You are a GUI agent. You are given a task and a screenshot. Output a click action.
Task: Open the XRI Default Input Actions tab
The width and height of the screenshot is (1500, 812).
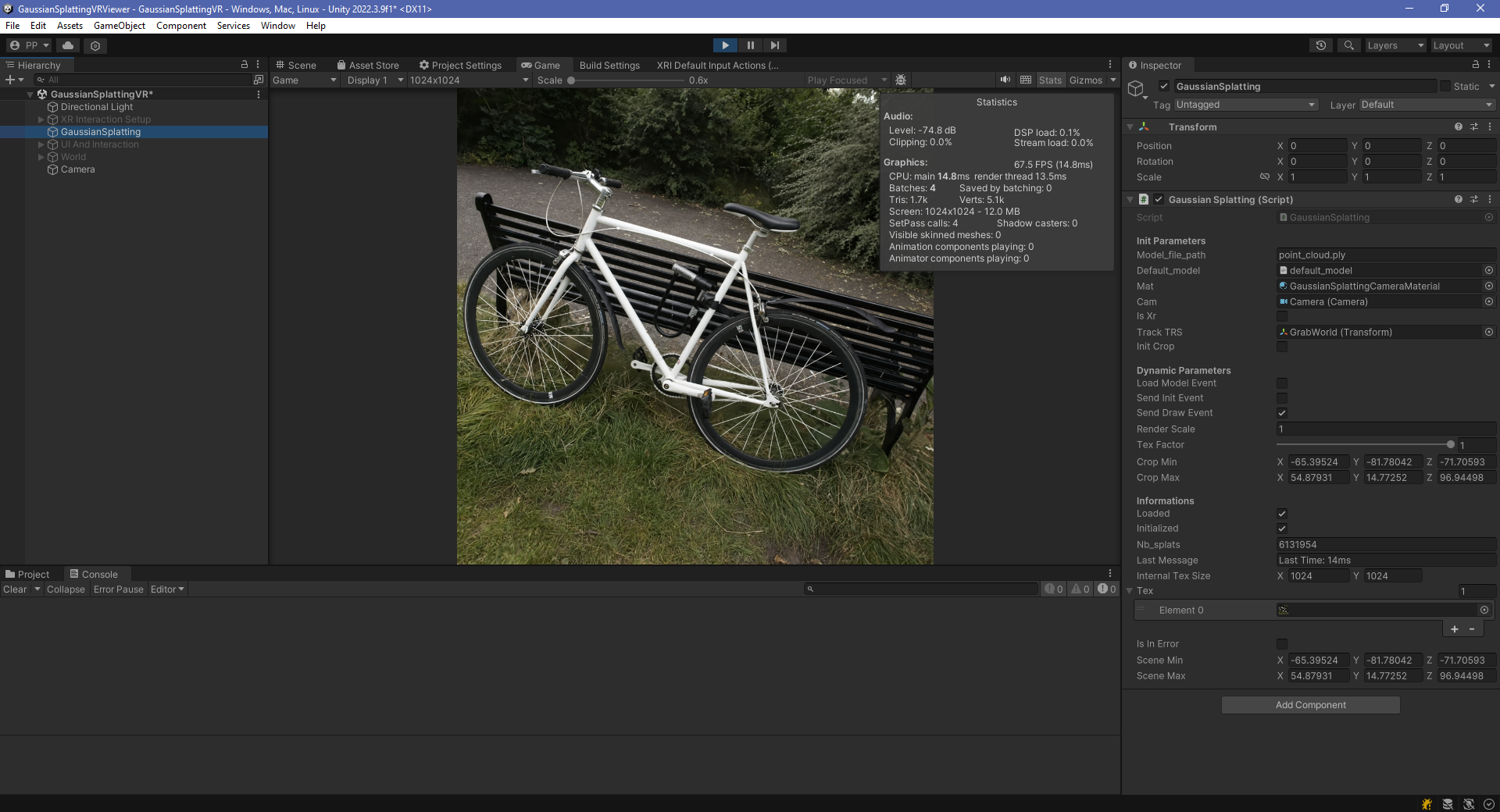[x=717, y=65]
